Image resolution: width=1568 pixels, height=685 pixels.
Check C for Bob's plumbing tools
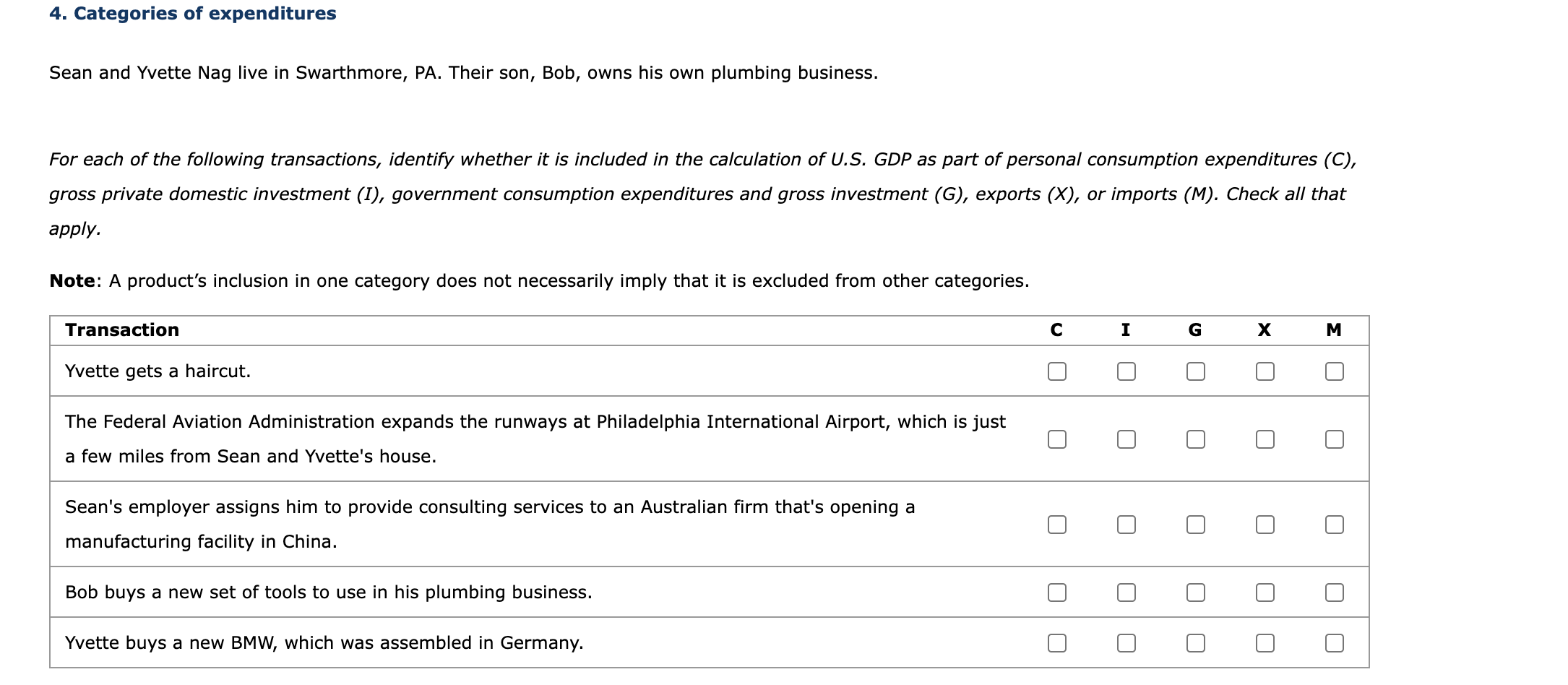[x=1056, y=593]
